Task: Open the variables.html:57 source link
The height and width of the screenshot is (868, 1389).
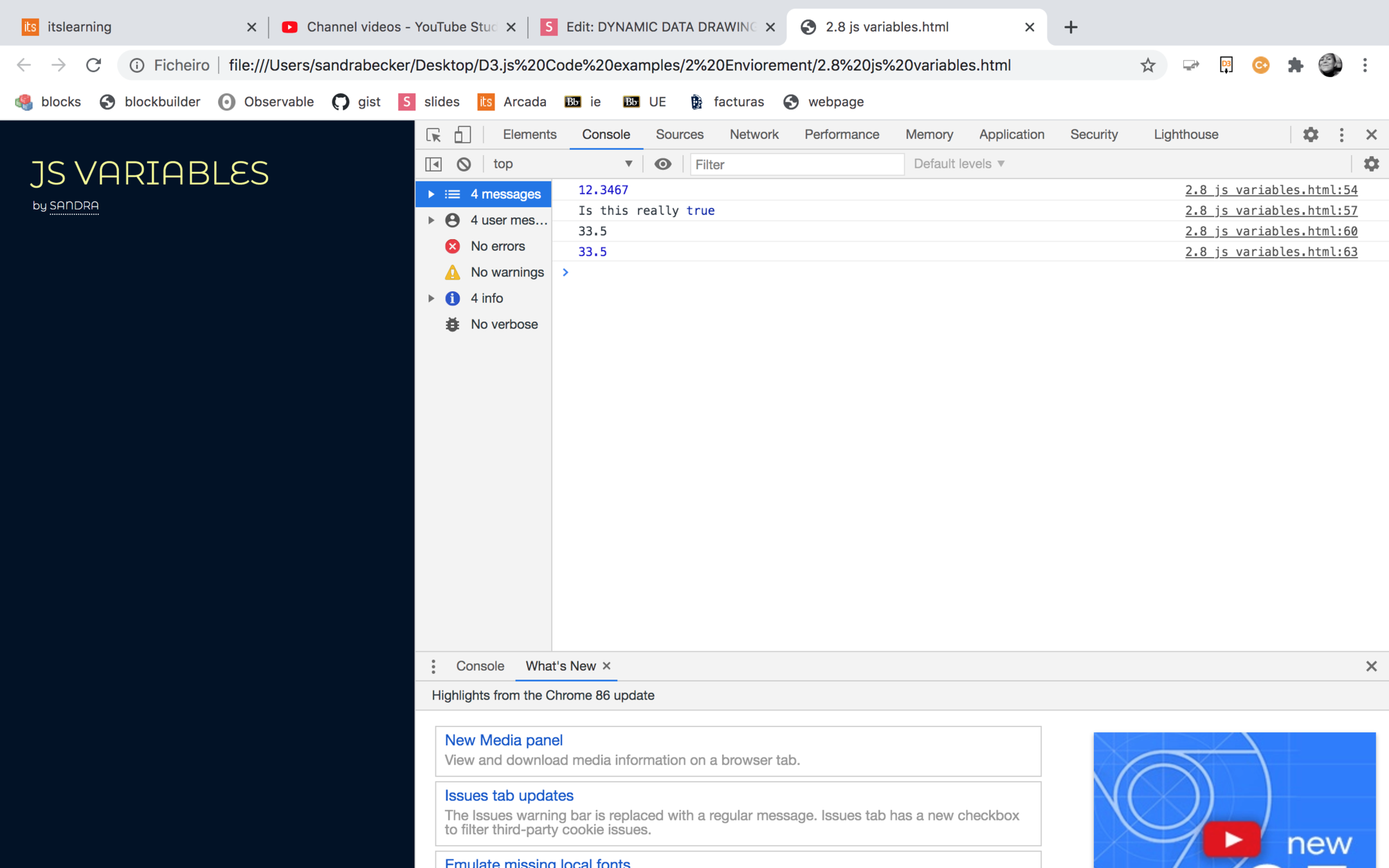Action: coord(1271,210)
